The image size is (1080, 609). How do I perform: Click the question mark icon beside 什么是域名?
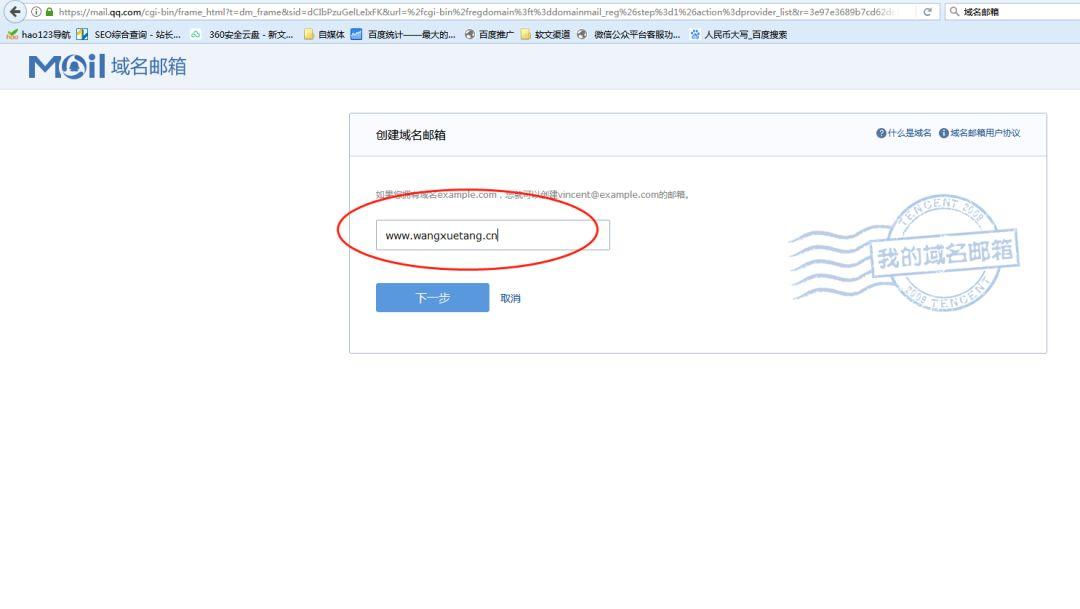[881, 133]
